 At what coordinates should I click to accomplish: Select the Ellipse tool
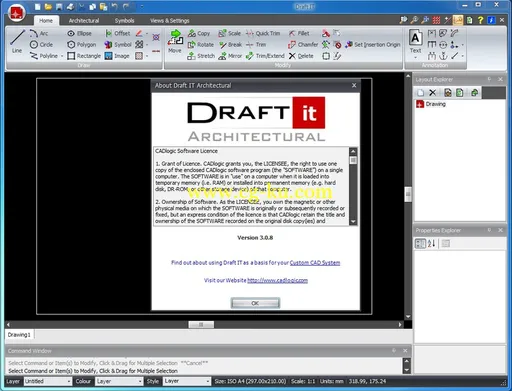(79, 33)
